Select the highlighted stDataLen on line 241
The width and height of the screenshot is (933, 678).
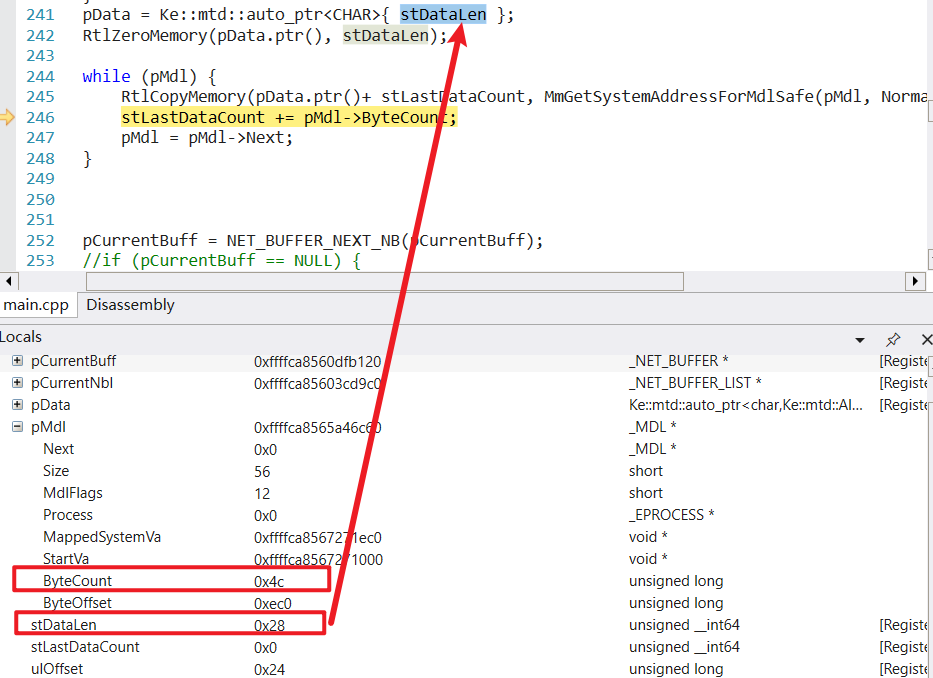pyautogui.click(x=443, y=14)
